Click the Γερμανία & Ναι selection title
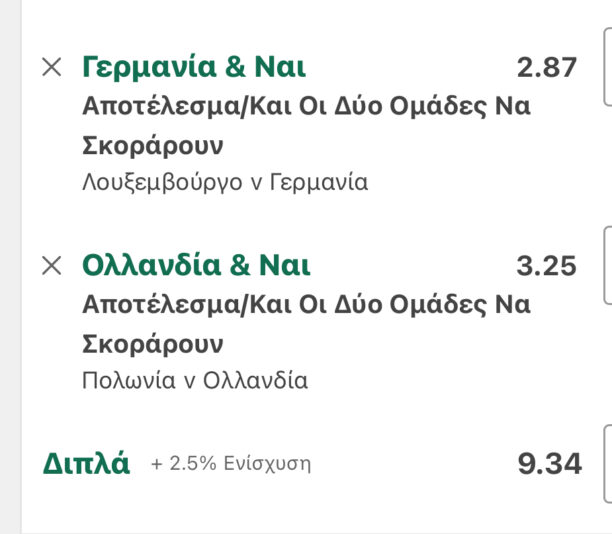 click(x=194, y=67)
